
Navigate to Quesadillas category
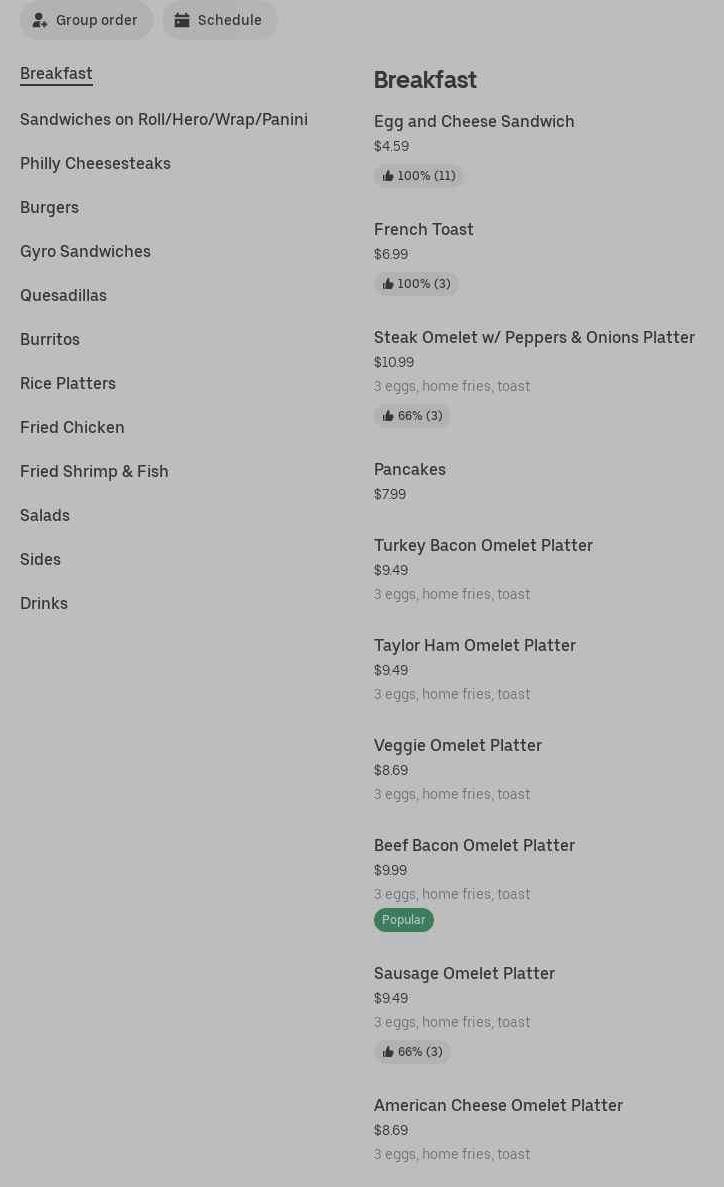(x=63, y=295)
